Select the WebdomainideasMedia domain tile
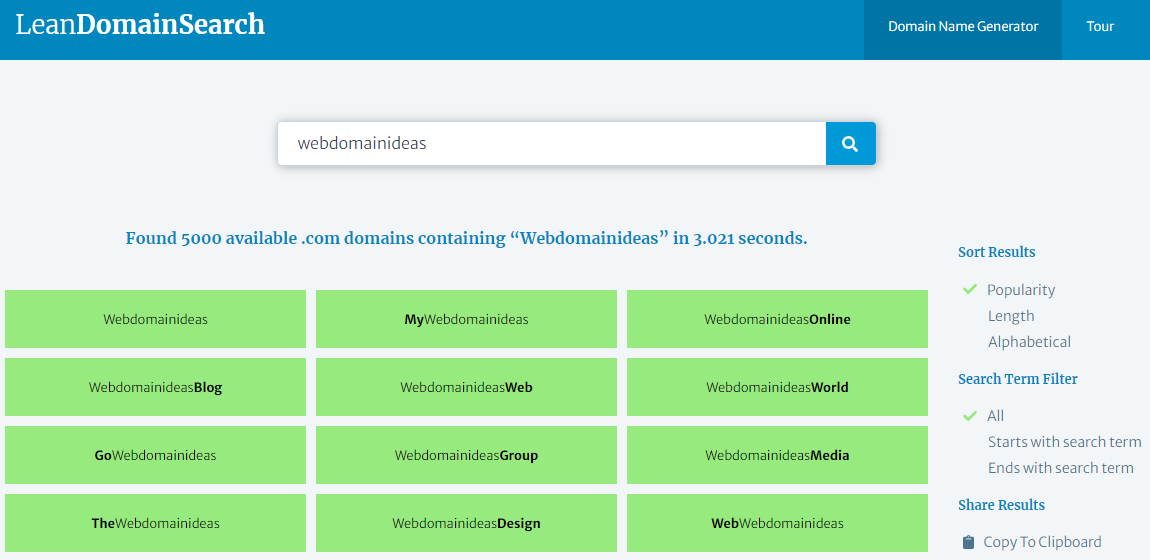 777,456
